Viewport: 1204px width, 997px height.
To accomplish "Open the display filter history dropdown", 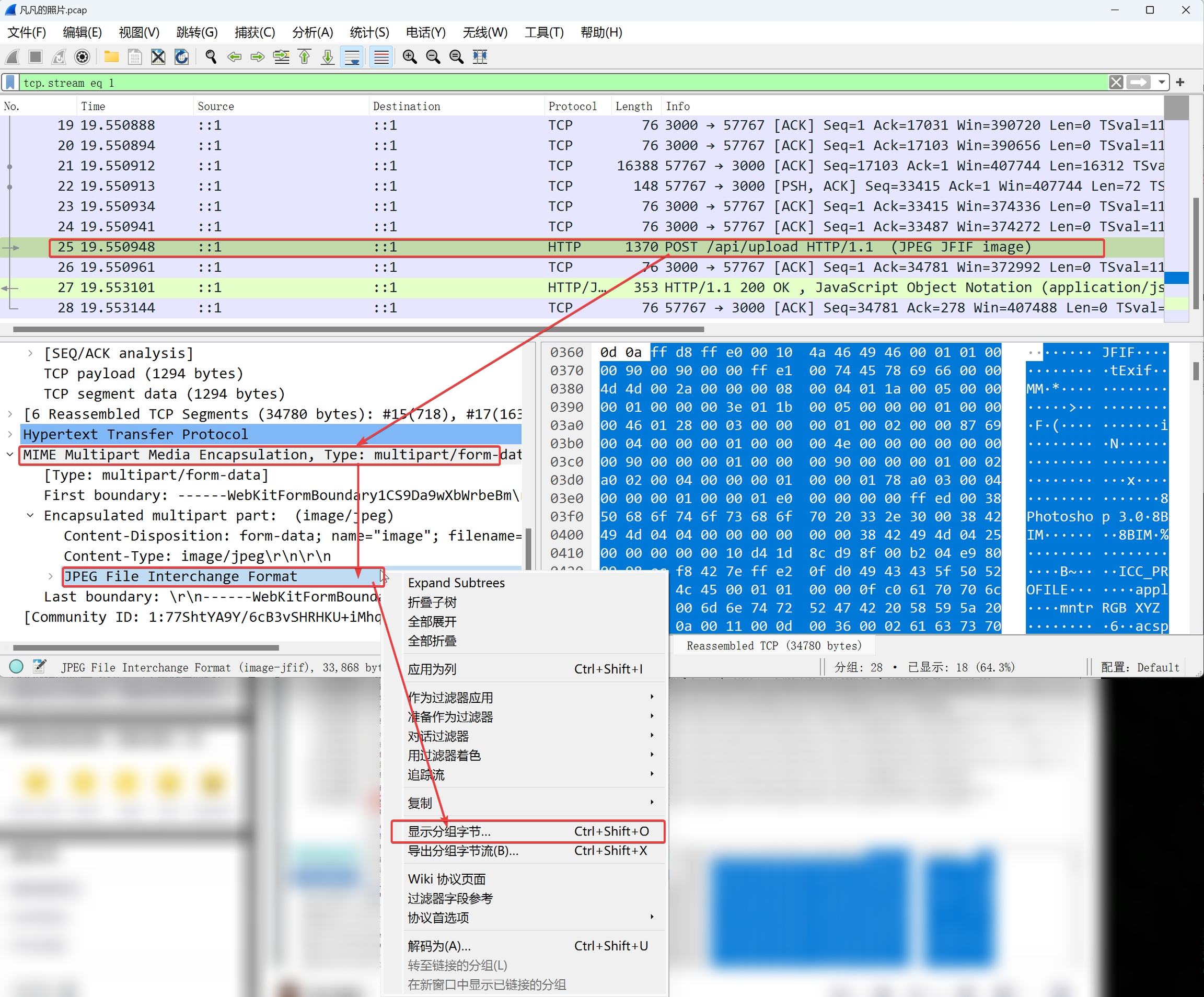I will tap(1162, 83).
